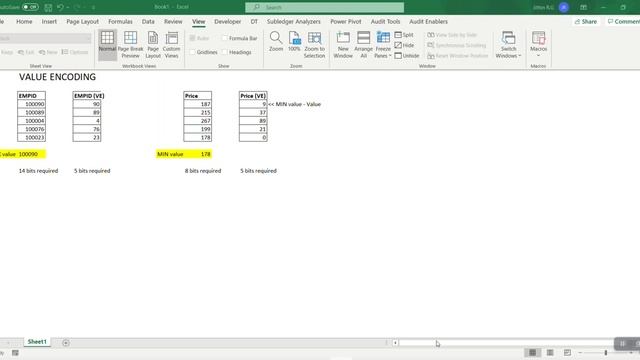Select the Normal workbook view
640x360 pixels.
[x=107, y=44]
